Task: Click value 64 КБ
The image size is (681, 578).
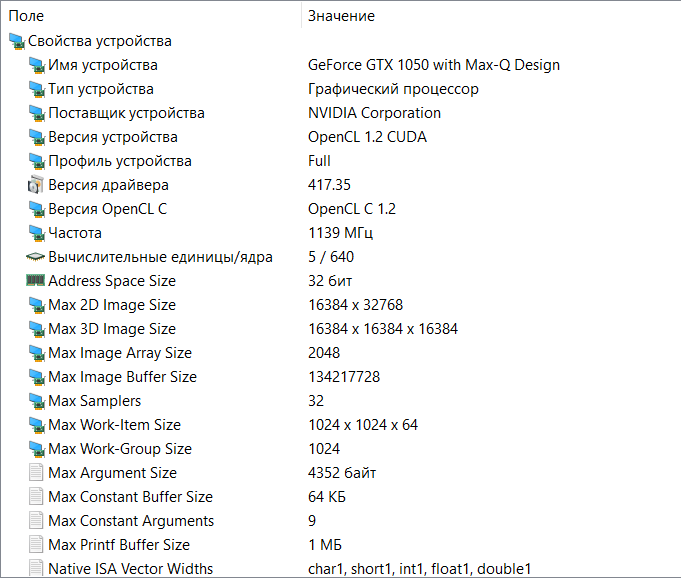Action: click(327, 497)
